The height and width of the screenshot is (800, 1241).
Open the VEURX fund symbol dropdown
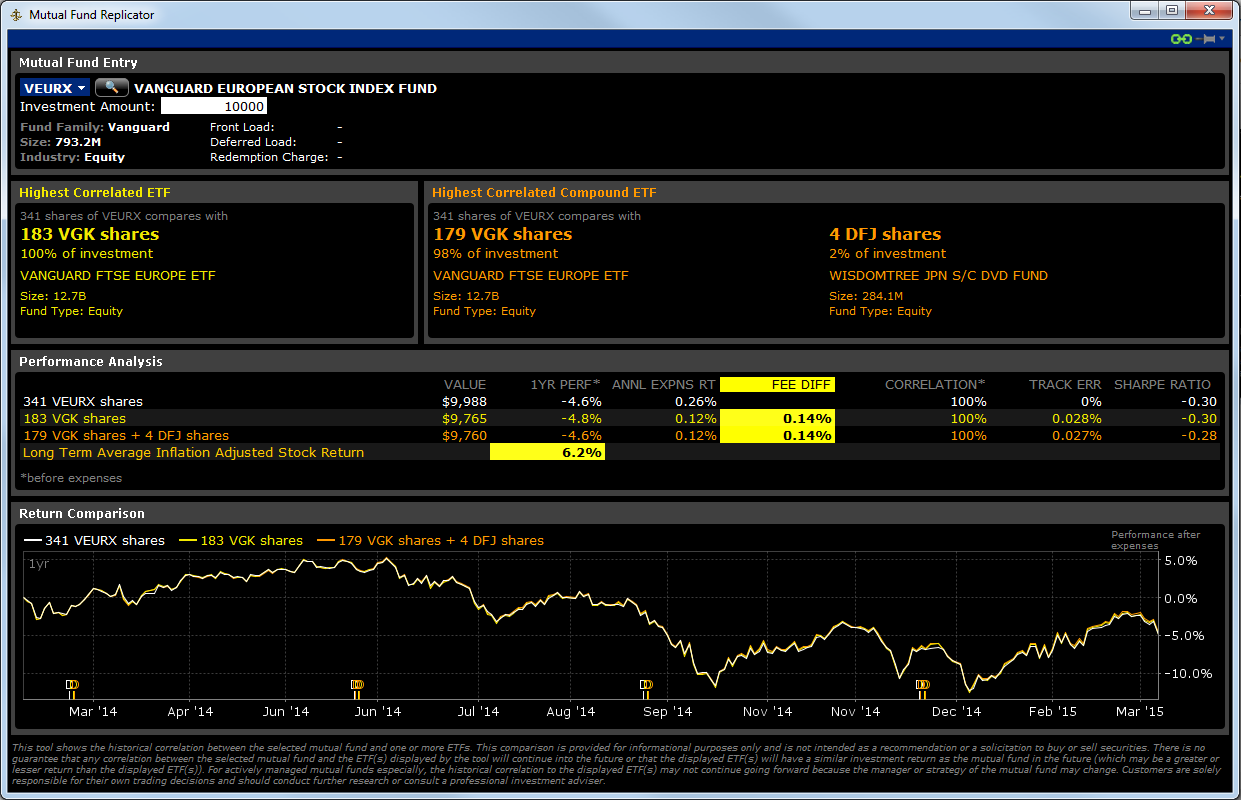pos(55,88)
